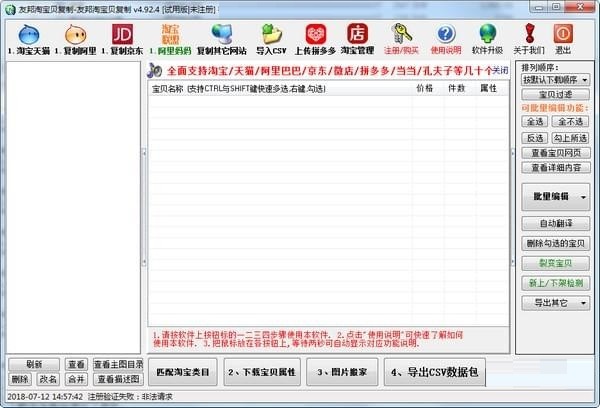Image resolution: width=600 pixels, height=408 pixels.
Task: Click the music note banner icon
Action: (155, 70)
